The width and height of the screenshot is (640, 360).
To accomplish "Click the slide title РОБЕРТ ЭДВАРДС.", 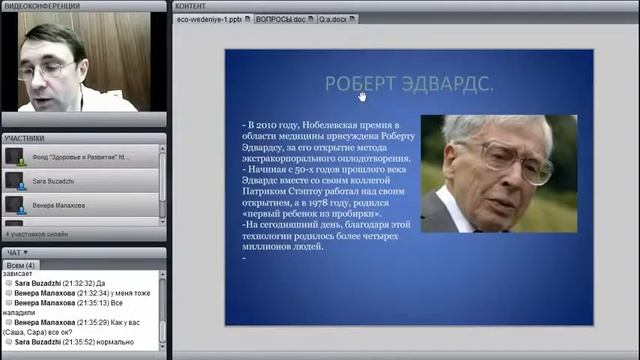I will [409, 84].
